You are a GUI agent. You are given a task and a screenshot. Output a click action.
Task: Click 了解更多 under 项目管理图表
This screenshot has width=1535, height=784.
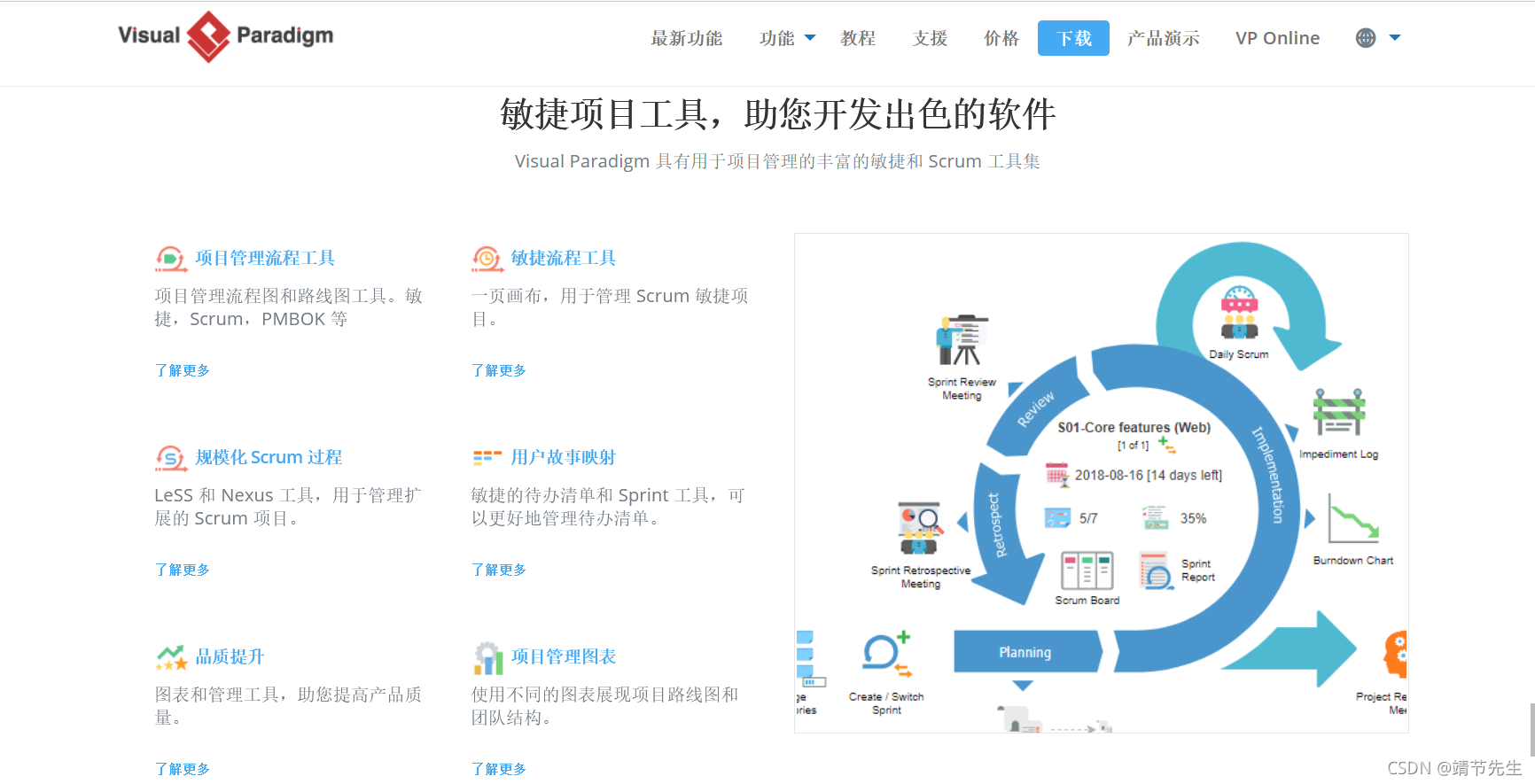coord(499,769)
